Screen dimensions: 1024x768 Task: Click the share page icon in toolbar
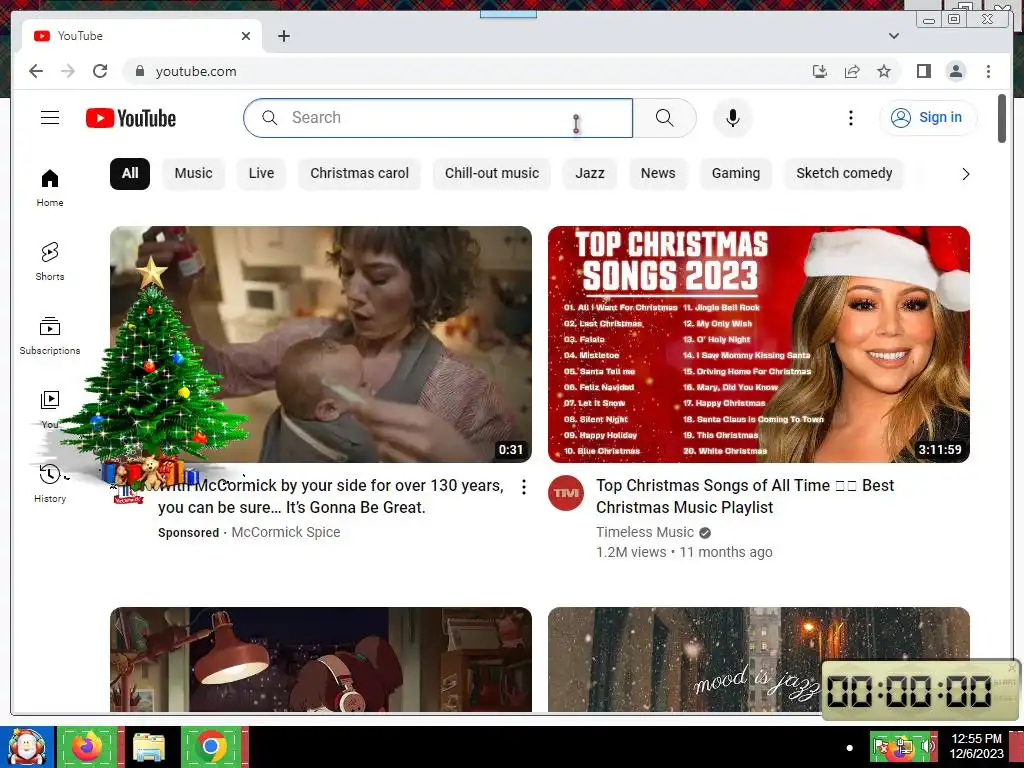[x=852, y=71]
